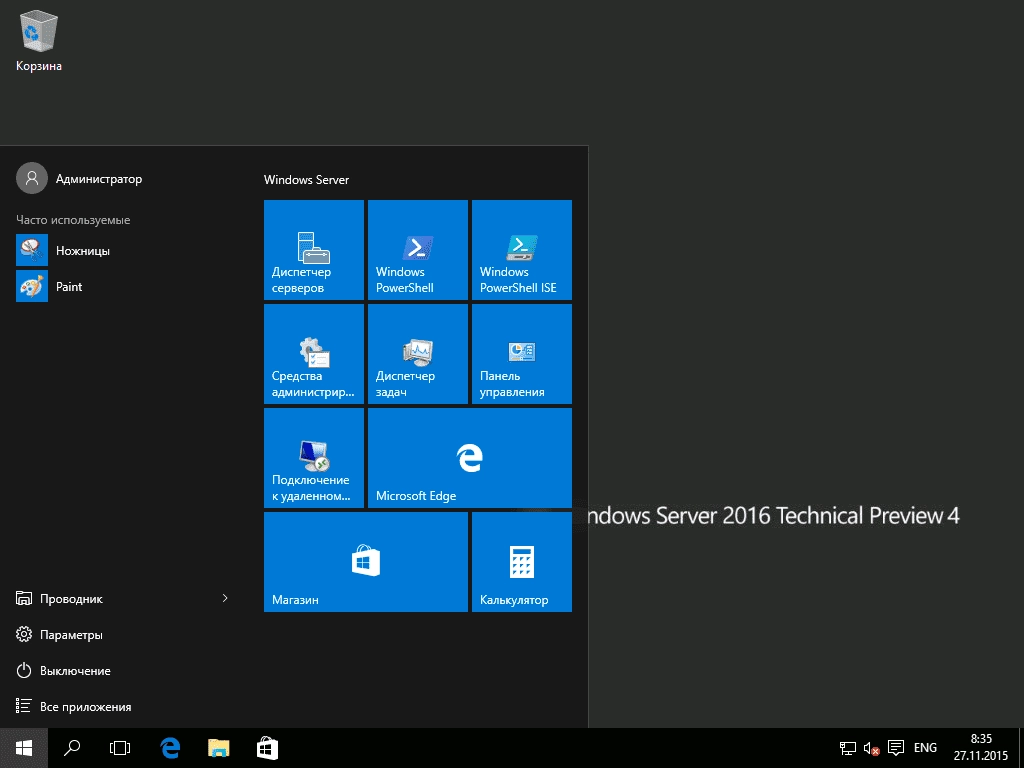This screenshot has width=1024, height=768.
Task: Open the Store icon on taskbar
Action: tap(267, 748)
